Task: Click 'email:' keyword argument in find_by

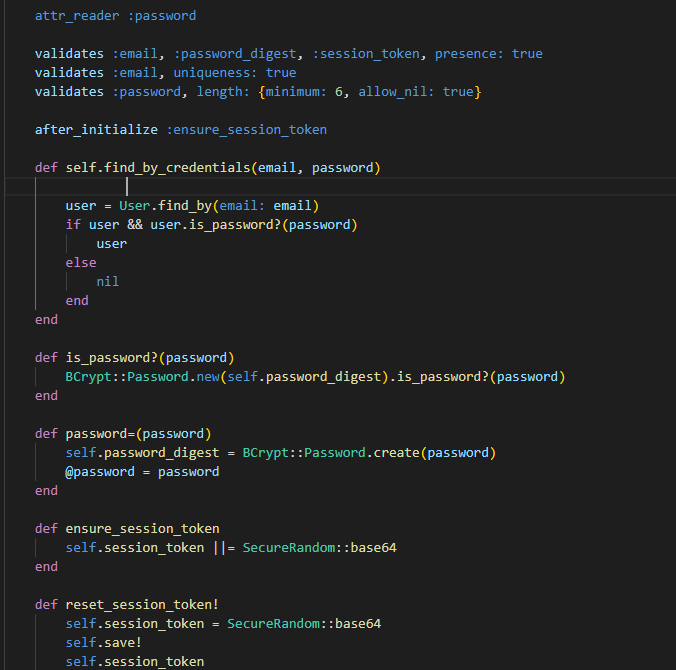Action: tap(242, 206)
